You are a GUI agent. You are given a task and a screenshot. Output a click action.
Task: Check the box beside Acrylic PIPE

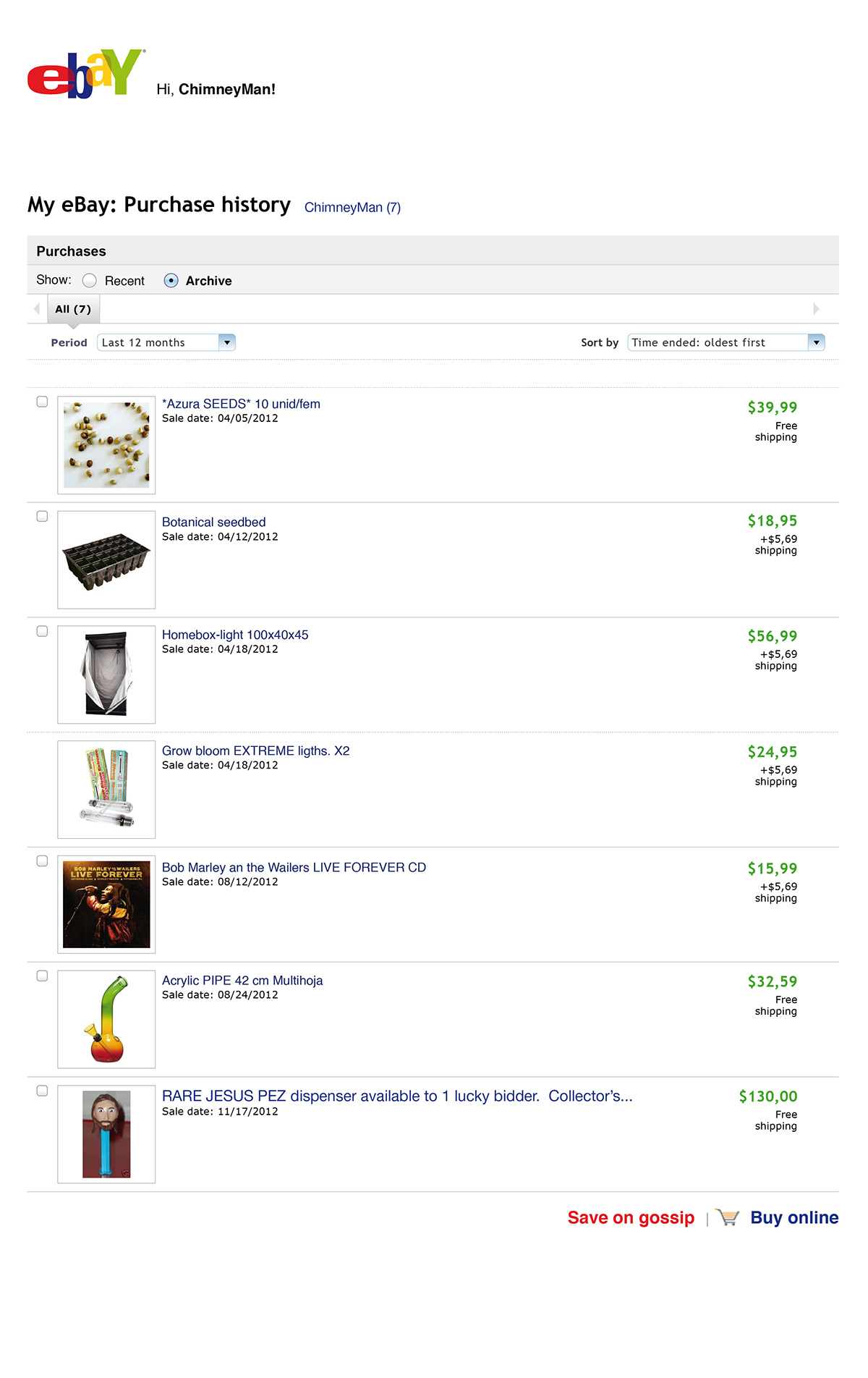[42, 976]
